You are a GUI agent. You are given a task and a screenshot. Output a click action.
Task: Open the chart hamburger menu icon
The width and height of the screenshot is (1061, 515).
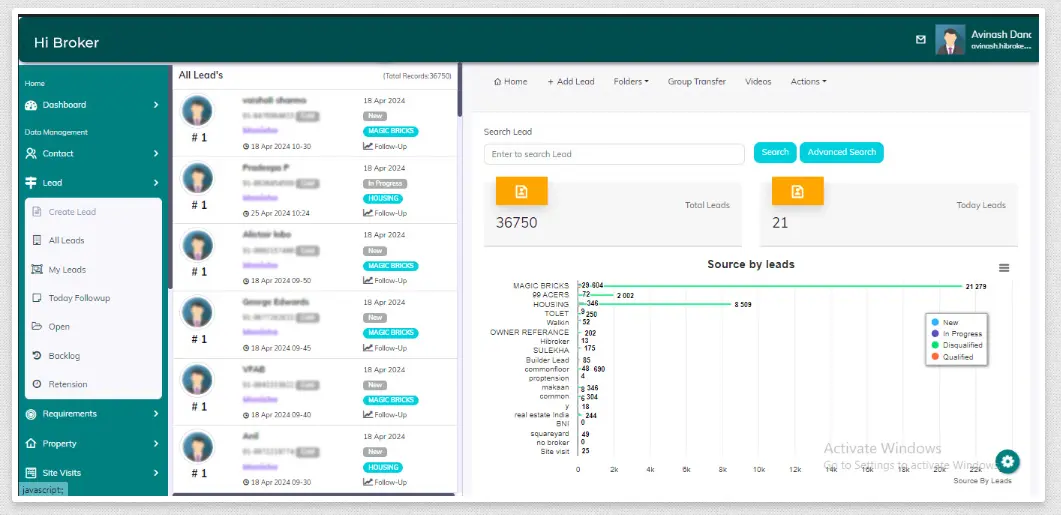1004,268
